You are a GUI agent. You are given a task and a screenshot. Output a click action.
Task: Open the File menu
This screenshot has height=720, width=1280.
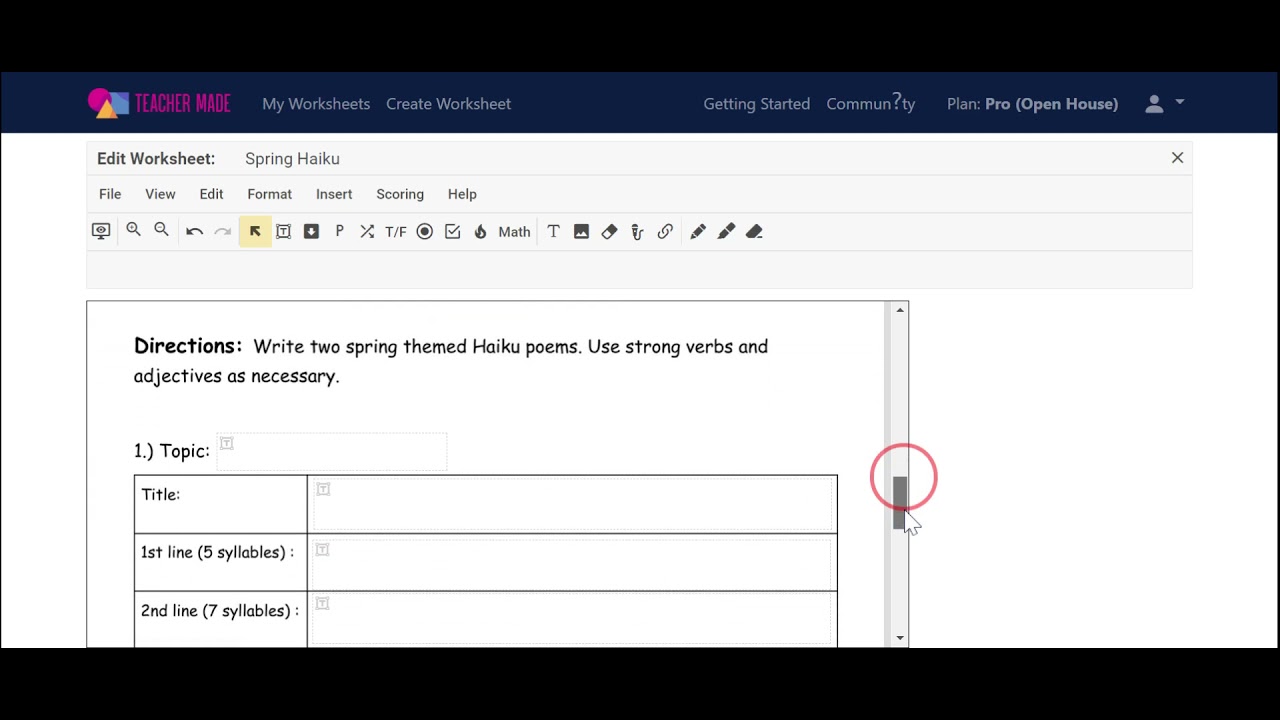click(110, 194)
